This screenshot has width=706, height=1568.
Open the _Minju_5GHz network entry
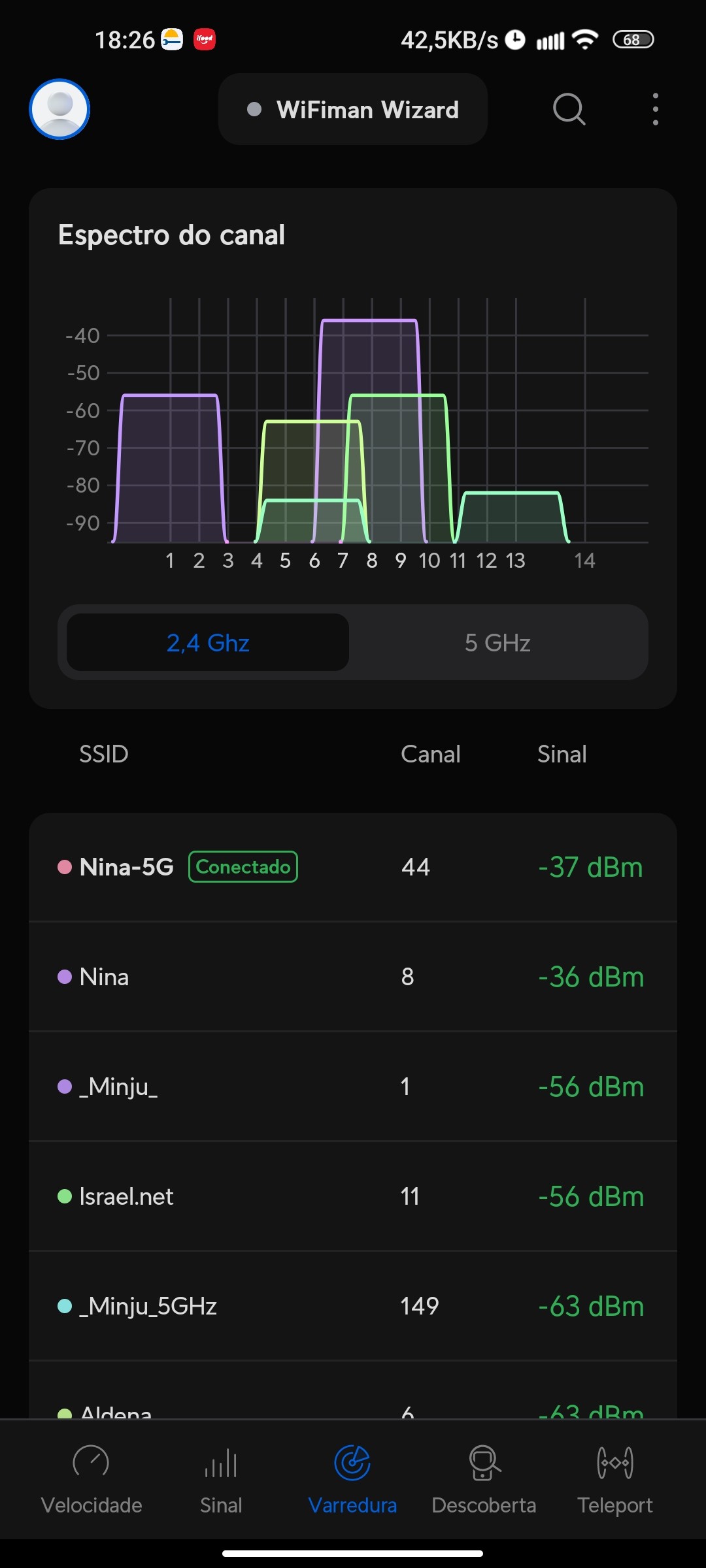tap(353, 1307)
